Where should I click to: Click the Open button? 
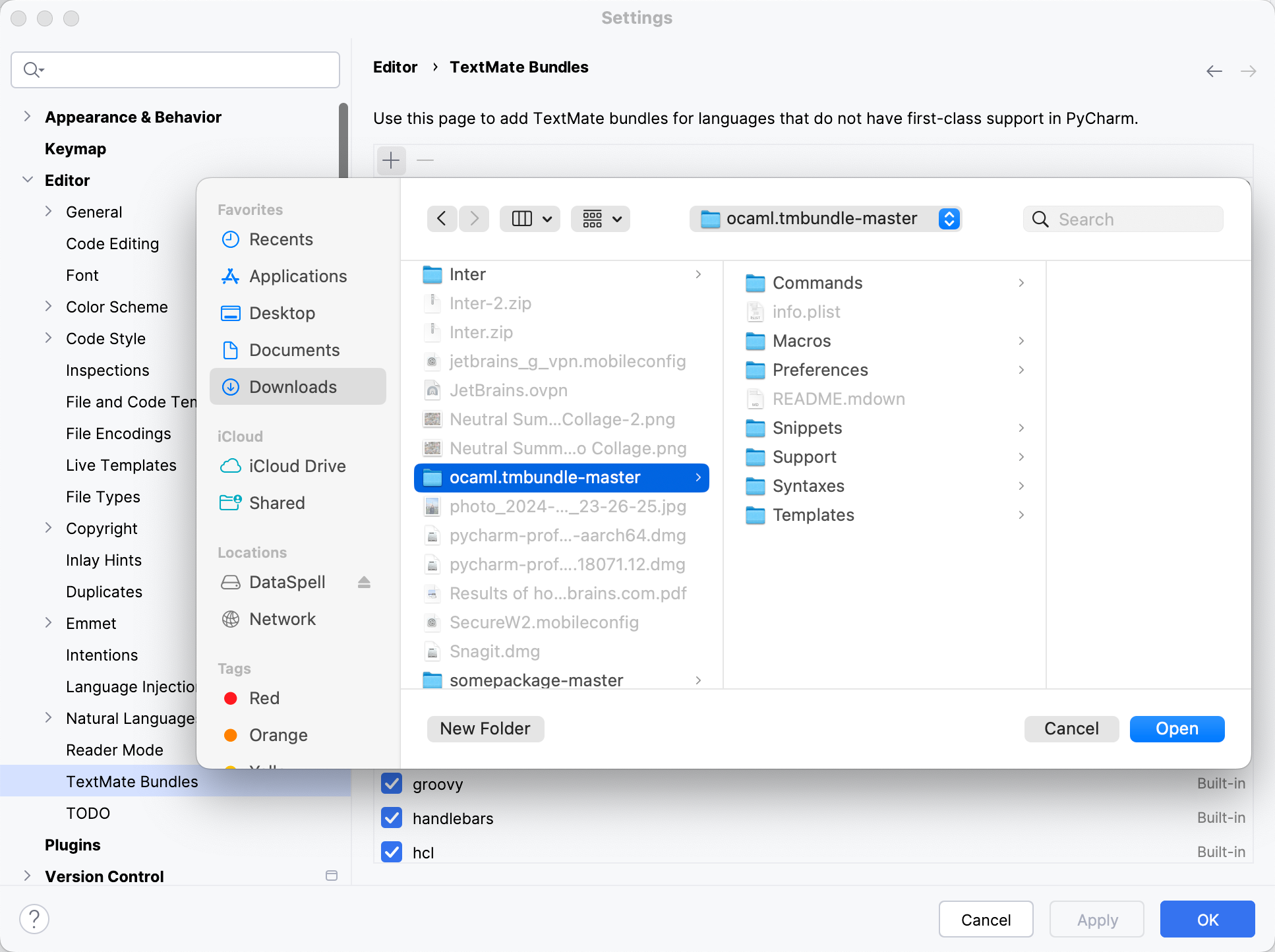pyautogui.click(x=1177, y=729)
